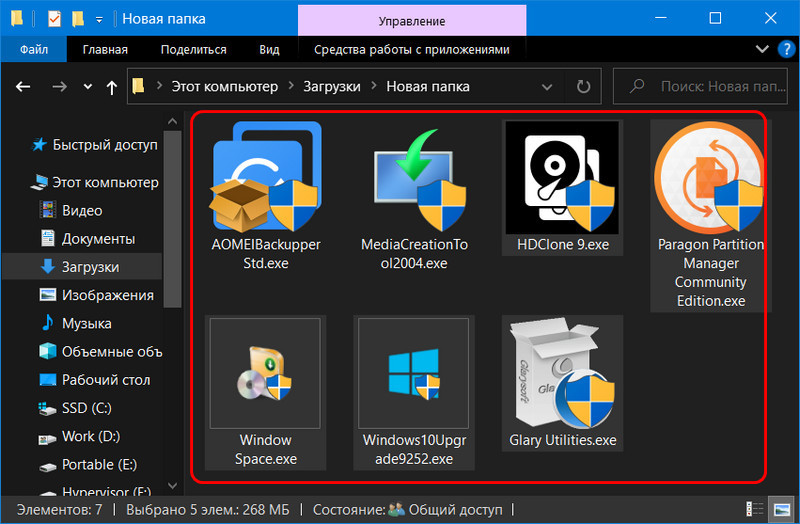Click the Документы page icon in sidebar
800x524 pixels.
click(47, 238)
